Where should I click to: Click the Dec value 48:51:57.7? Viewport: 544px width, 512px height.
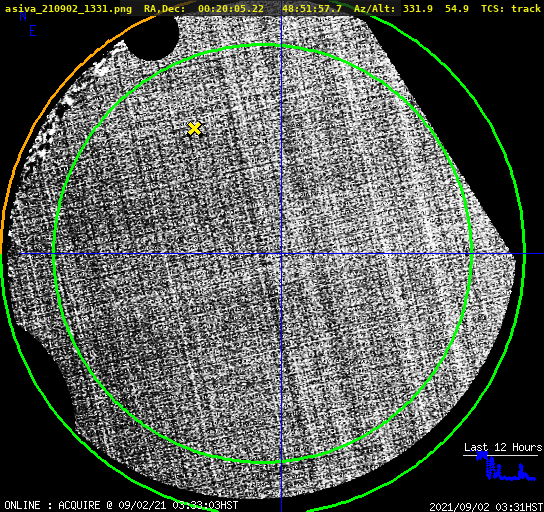pos(312,9)
